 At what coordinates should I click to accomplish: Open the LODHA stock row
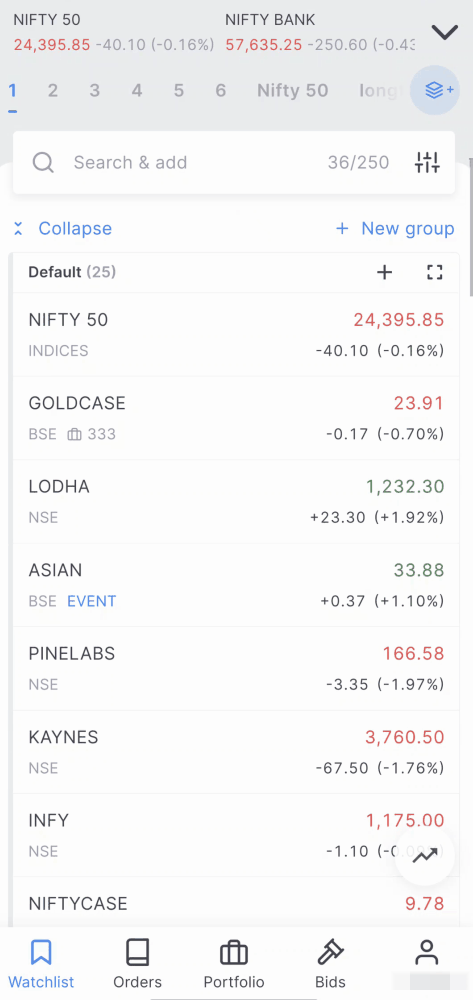point(236,502)
